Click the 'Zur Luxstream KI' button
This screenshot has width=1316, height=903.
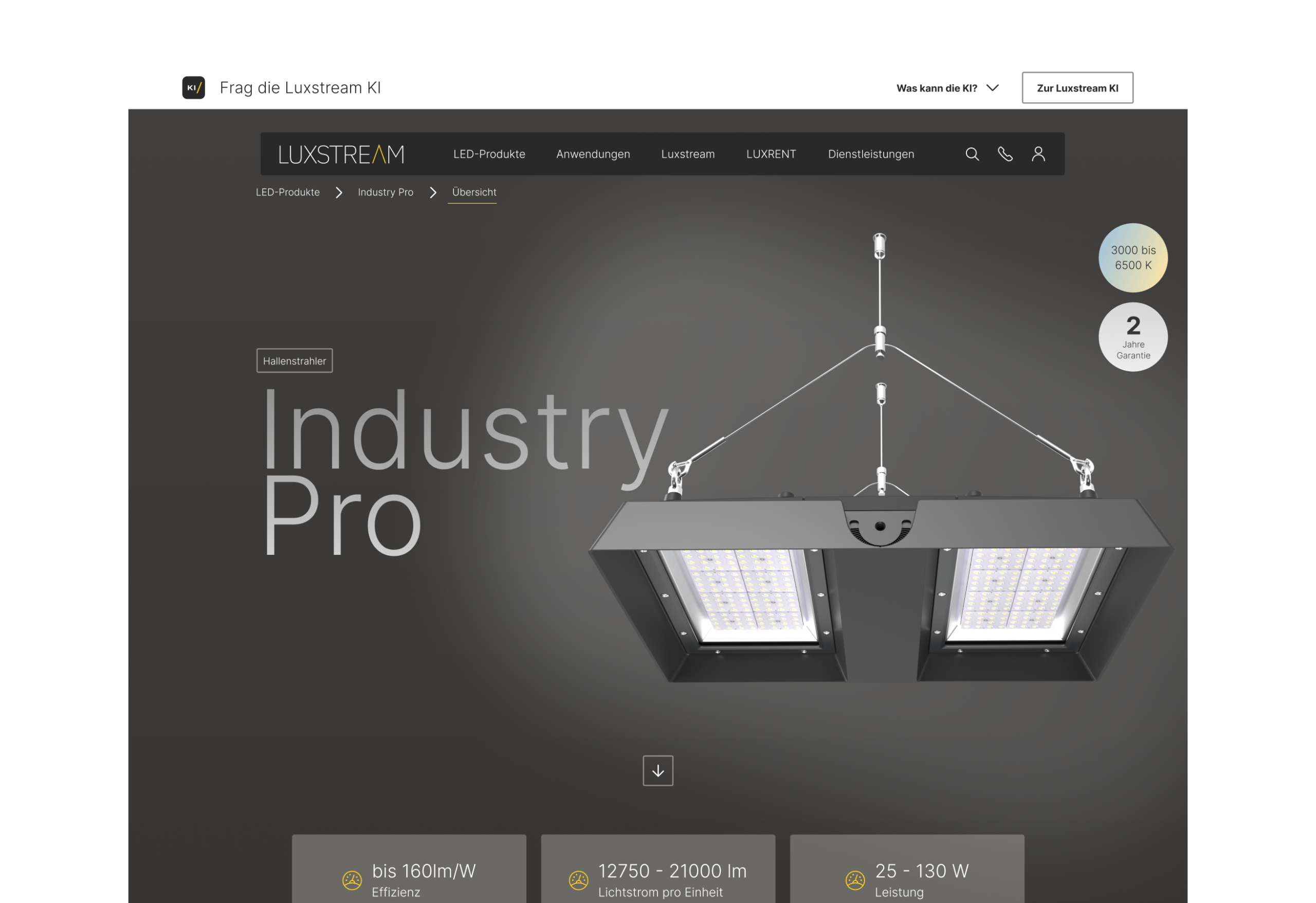(x=1077, y=88)
